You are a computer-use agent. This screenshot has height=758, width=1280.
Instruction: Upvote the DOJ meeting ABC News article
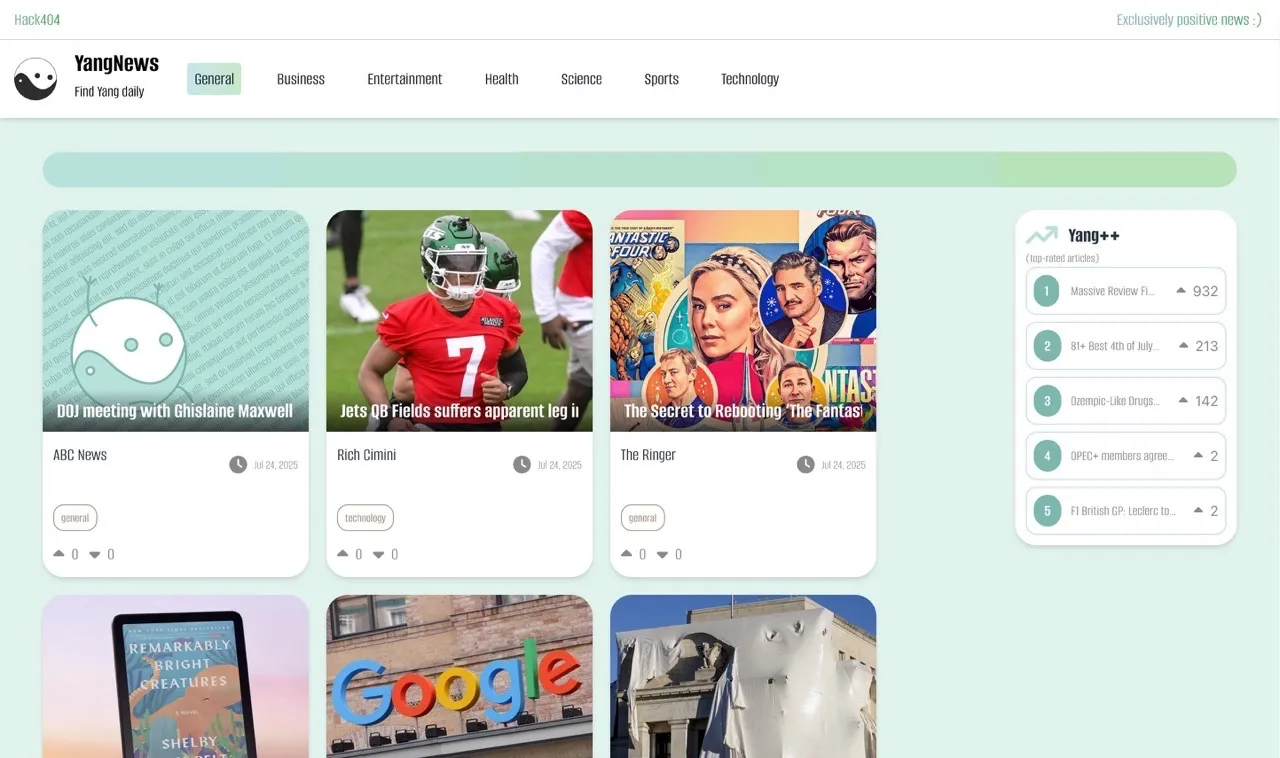59,554
